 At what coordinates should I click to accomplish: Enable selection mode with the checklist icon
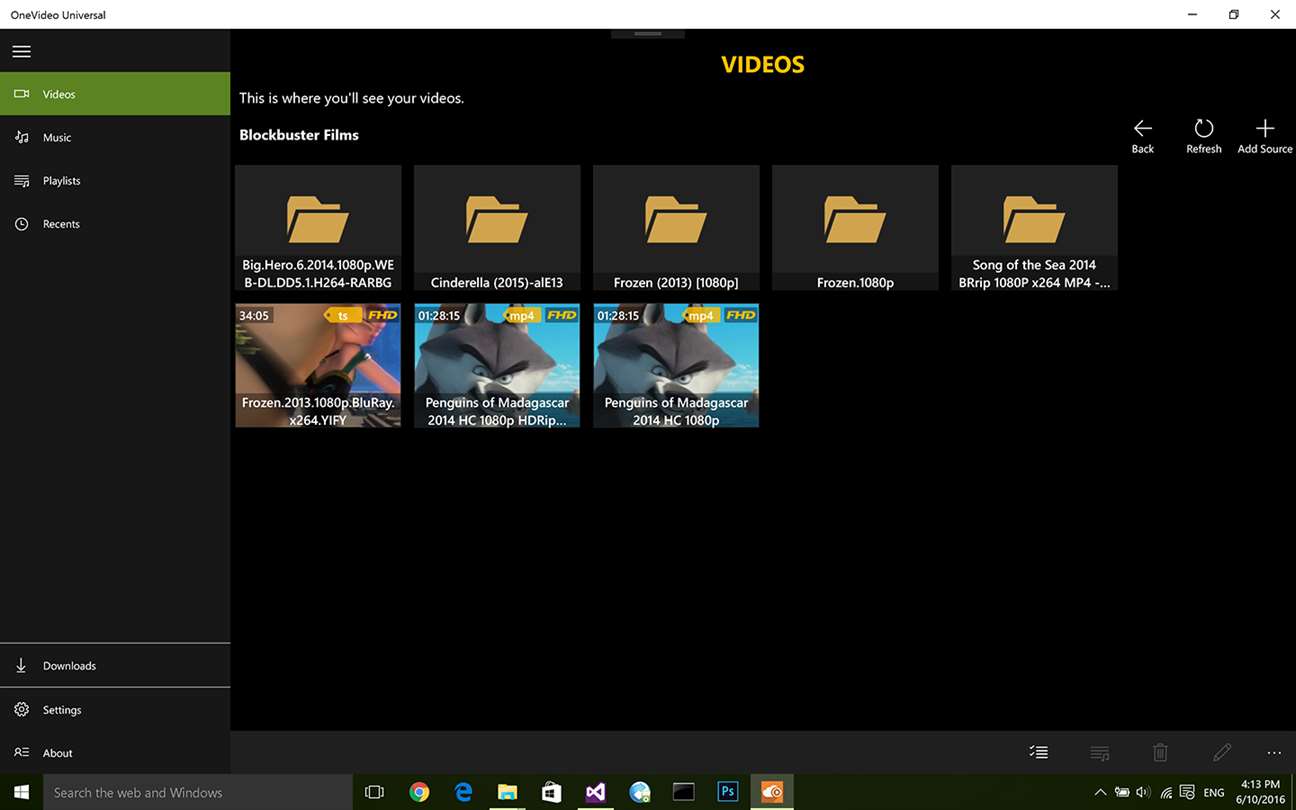tap(1039, 752)
